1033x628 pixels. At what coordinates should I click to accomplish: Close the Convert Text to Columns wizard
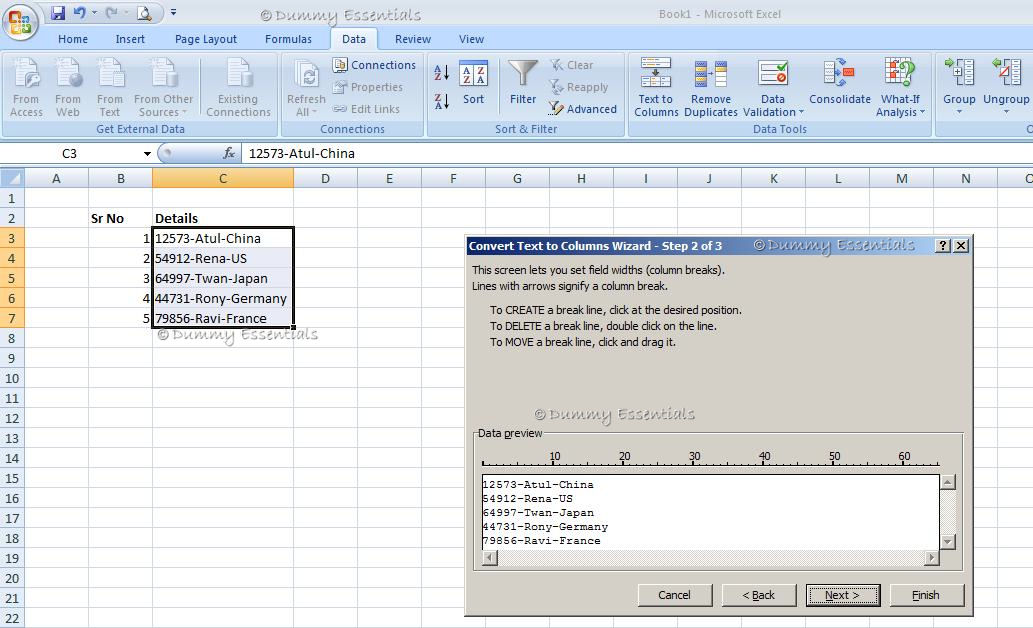pos(961,246)
